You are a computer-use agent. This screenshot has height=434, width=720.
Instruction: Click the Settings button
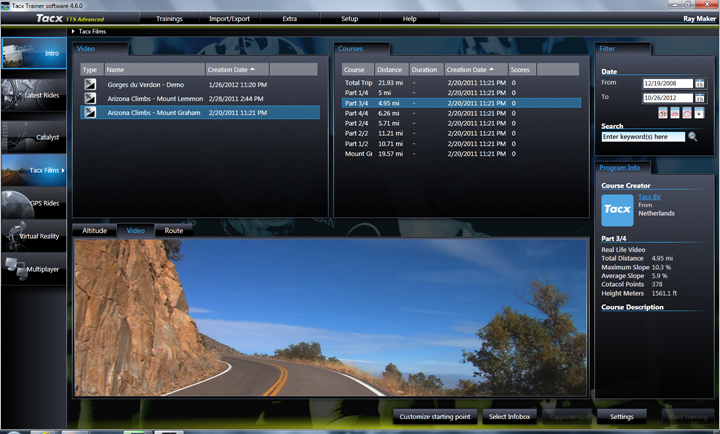622,417
